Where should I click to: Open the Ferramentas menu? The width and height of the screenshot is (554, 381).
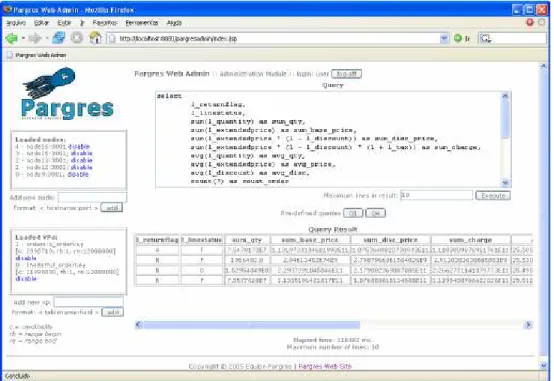tap(142, 23)
